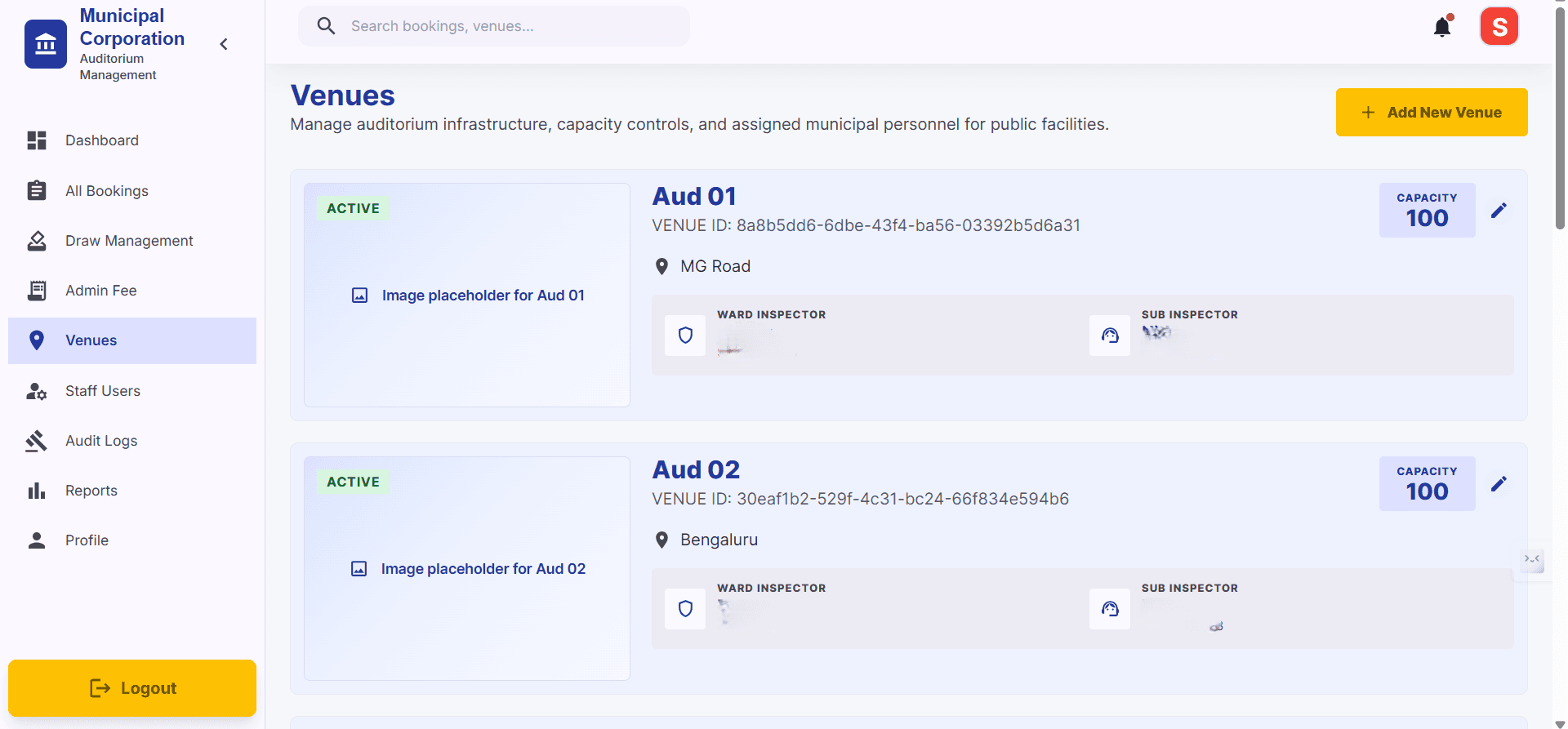Click Aud 01 venue ID text
The image size is (1568, 729).
coord(866,225)
